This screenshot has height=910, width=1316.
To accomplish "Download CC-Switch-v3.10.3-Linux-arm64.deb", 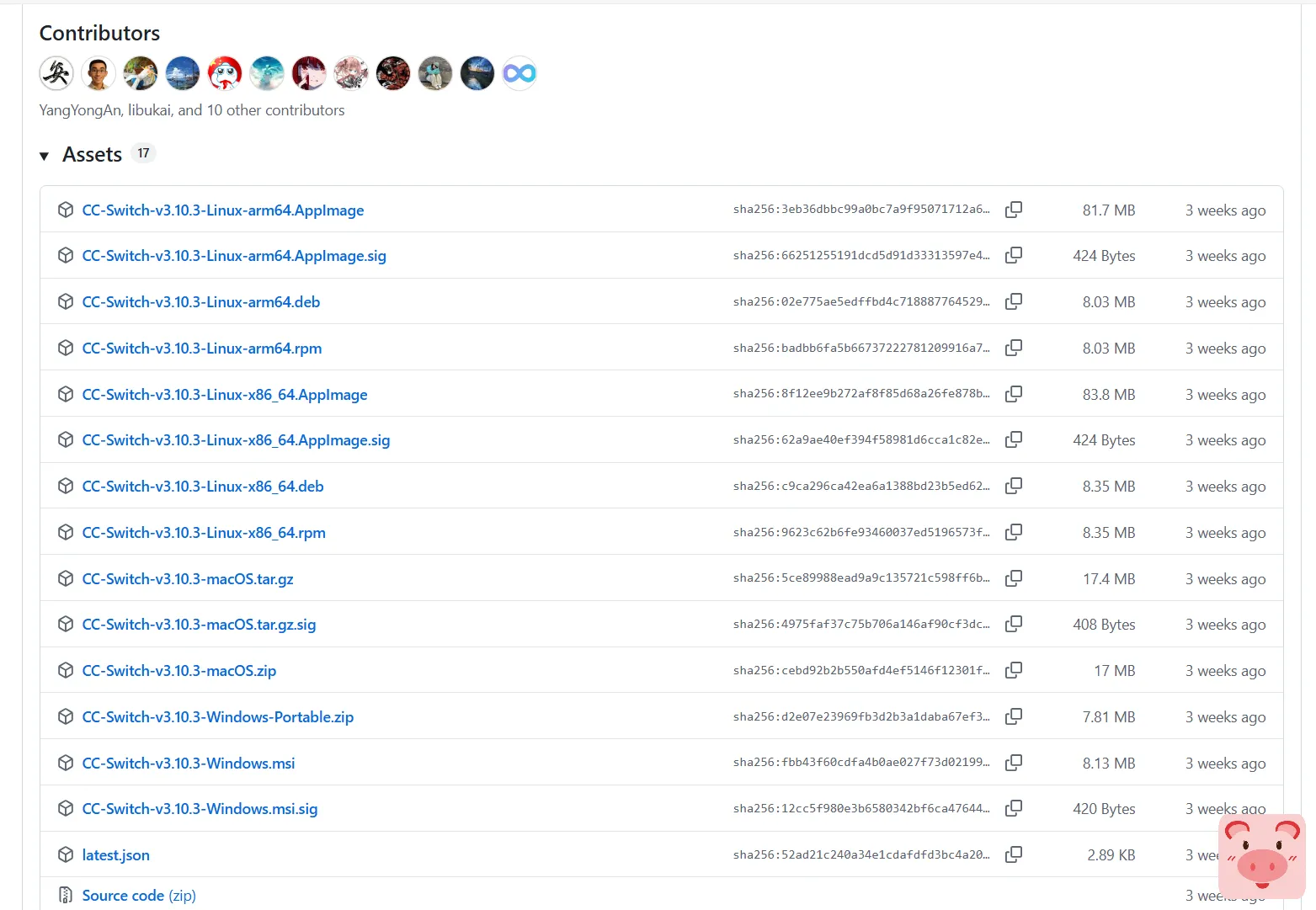I will click(x=201, y=302).
